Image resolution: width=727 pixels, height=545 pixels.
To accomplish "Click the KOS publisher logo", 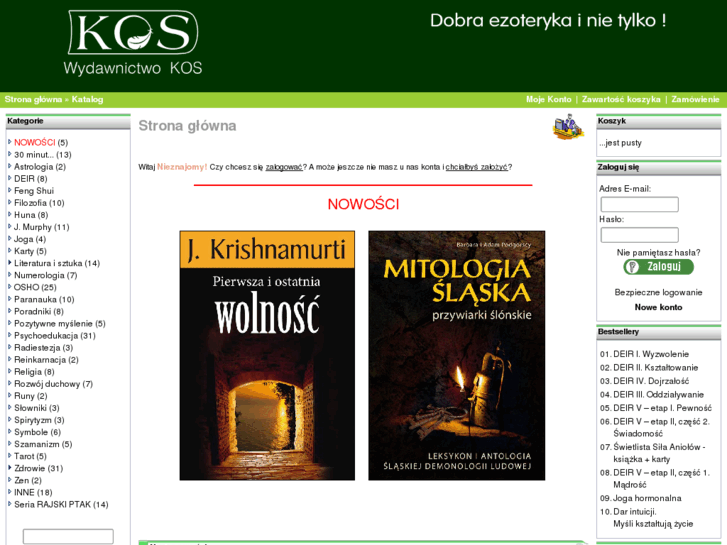I will [133, 43].
